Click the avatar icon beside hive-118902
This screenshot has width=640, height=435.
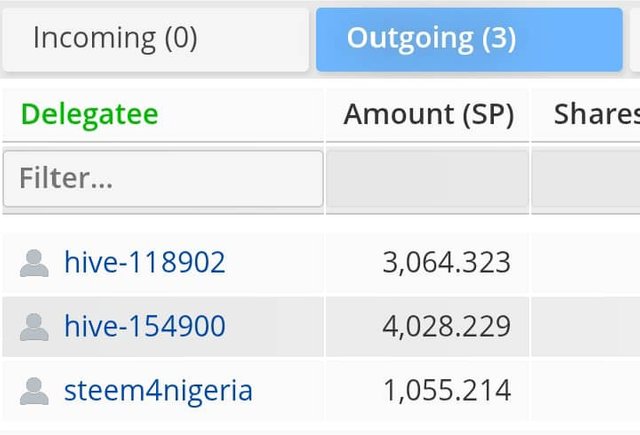(x=34, y=263)
